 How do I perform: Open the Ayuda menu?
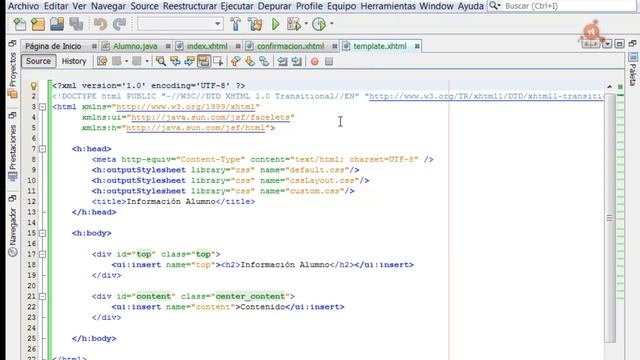coord(471,6)
